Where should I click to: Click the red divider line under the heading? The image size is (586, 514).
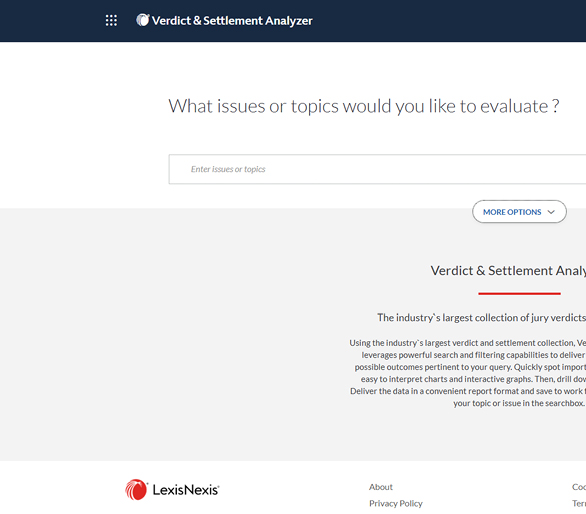tap(519, 294)
